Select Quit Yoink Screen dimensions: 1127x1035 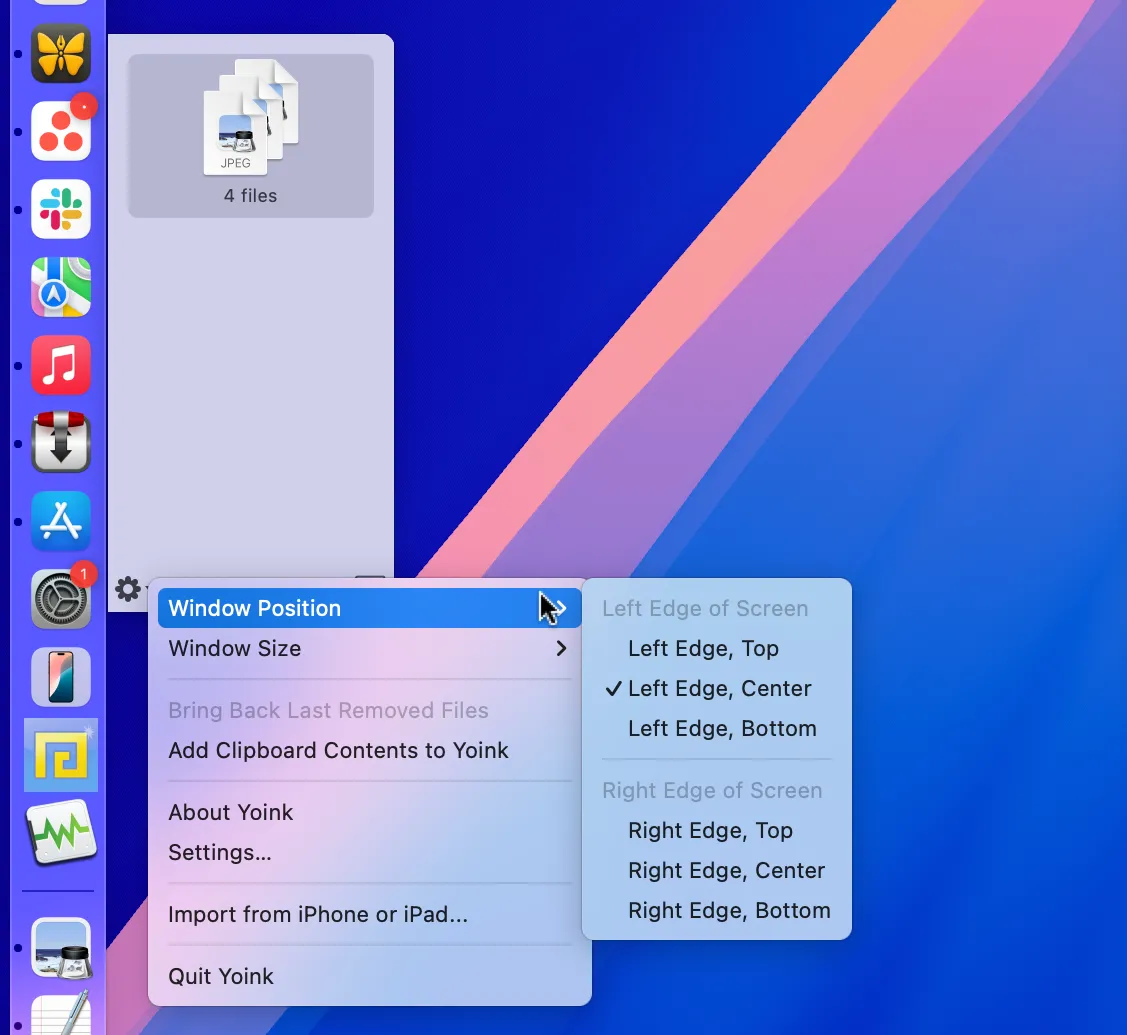point(369,976)
